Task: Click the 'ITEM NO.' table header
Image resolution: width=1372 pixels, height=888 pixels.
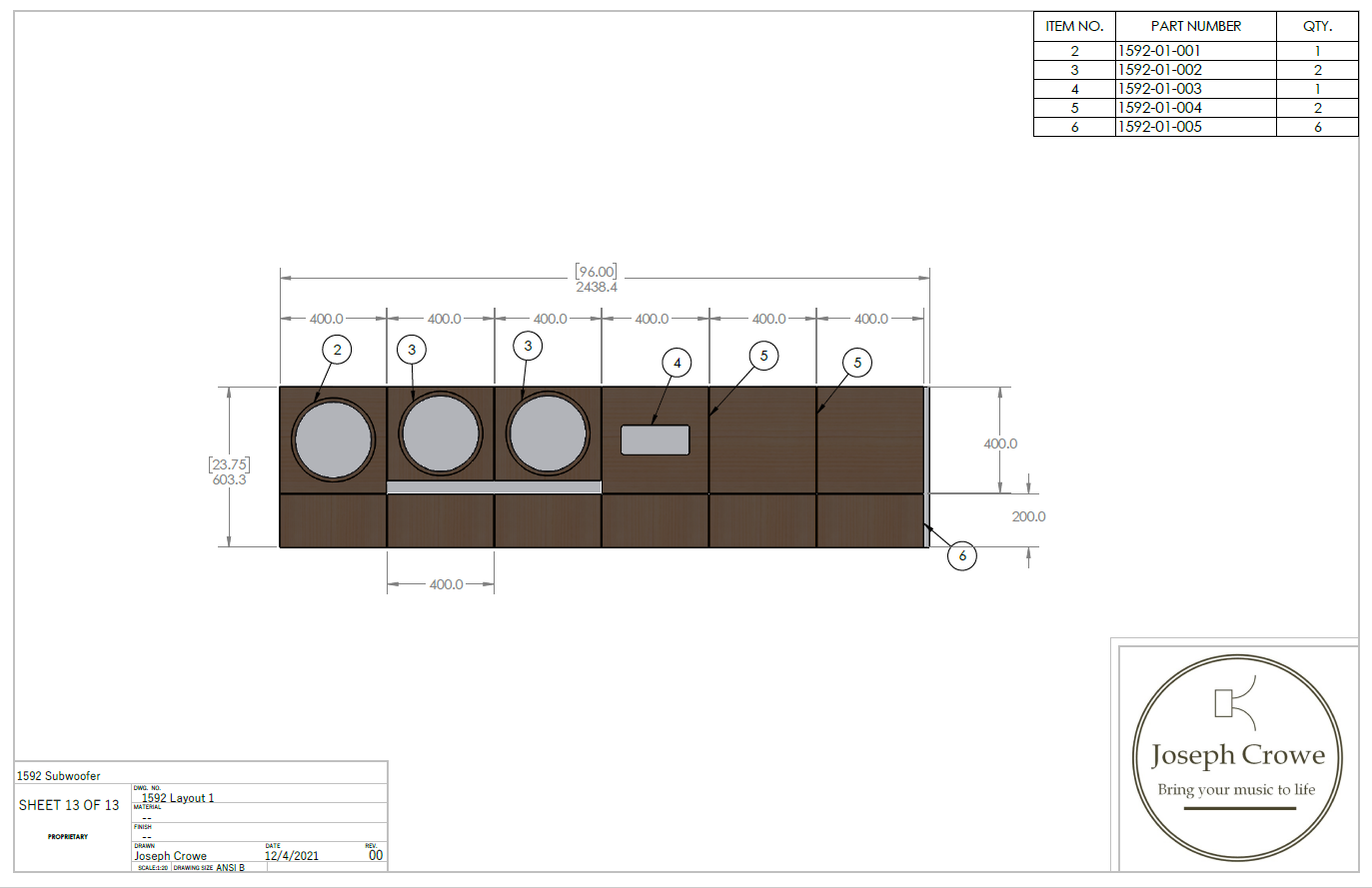Action: [x=1074, y=26]
